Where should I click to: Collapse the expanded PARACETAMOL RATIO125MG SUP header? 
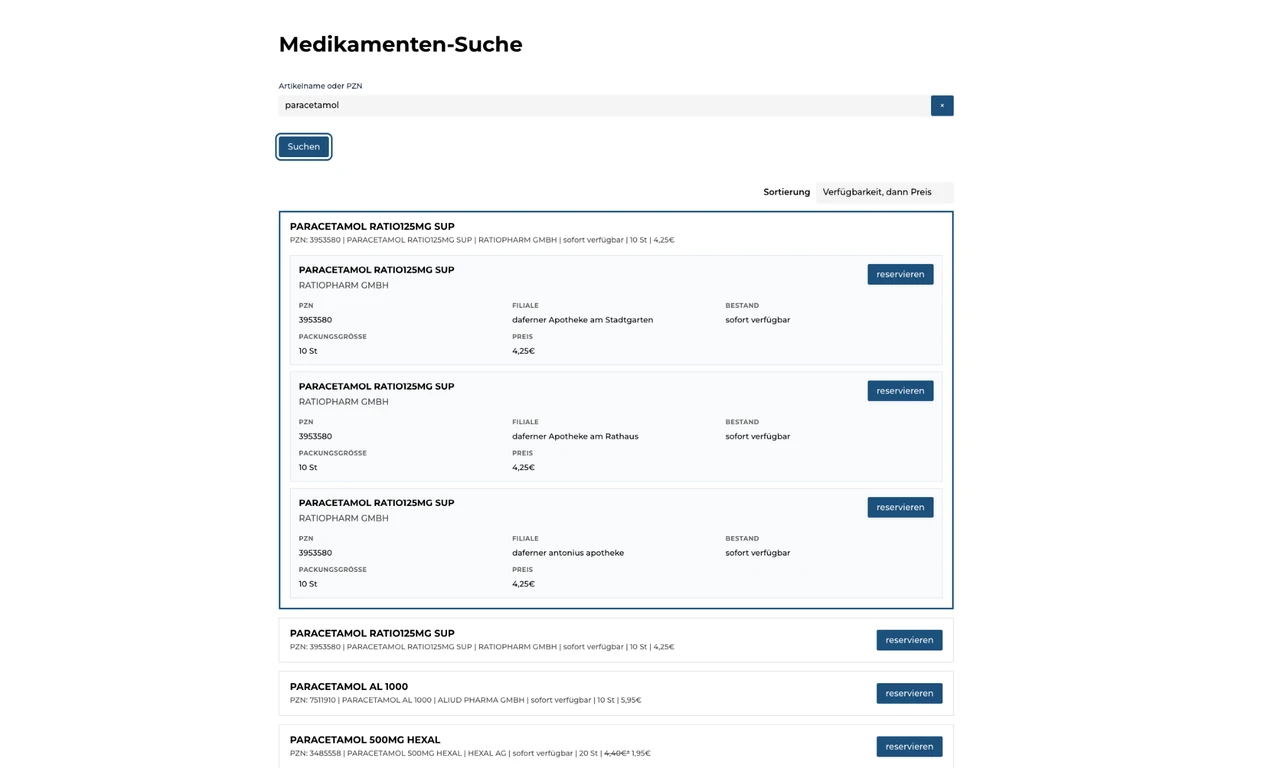pos(372,227)
